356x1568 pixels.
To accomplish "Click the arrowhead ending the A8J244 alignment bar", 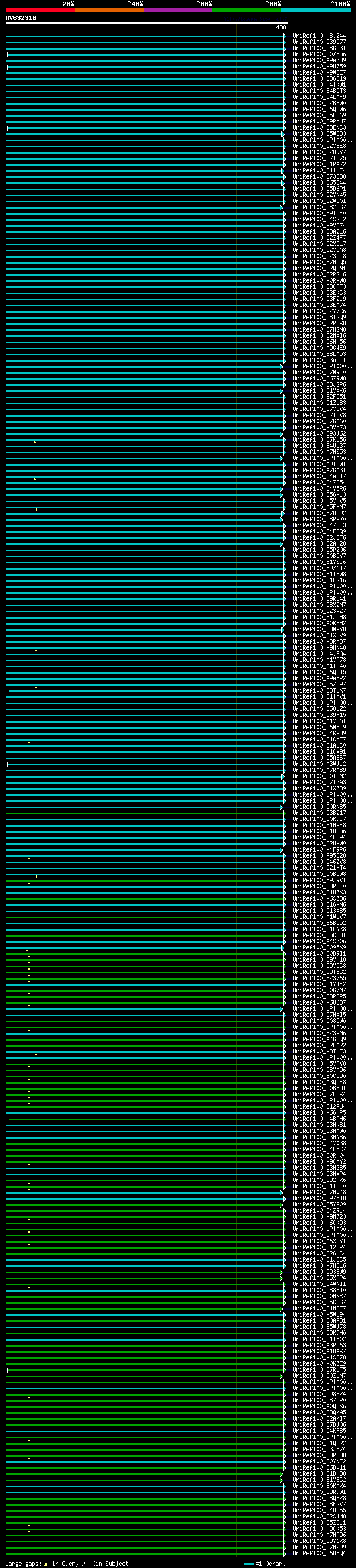I will 284,37.
